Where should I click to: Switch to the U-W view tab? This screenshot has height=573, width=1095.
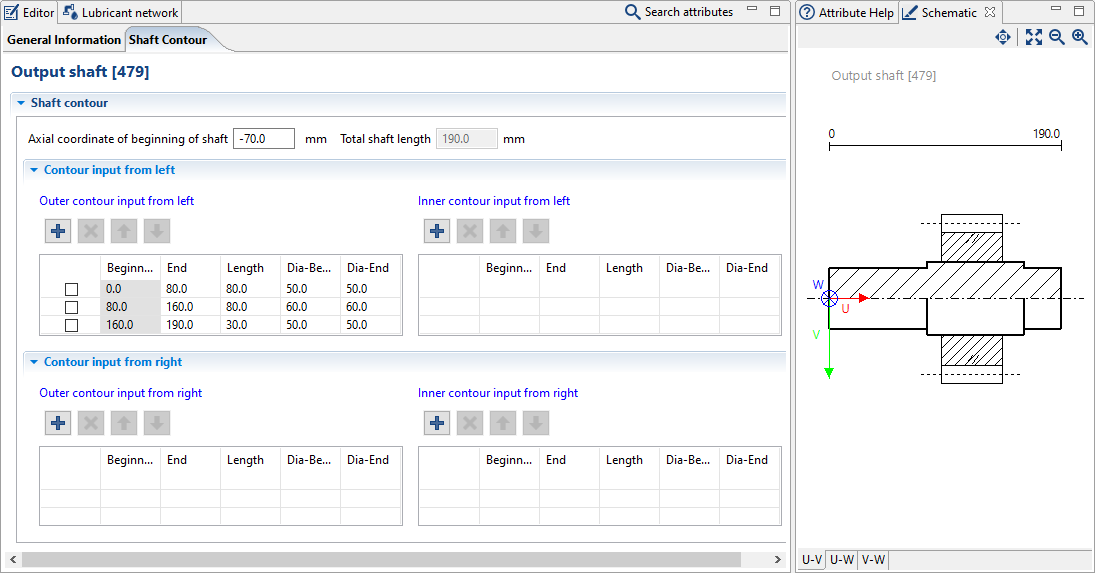pyautogui.click(x=841, y=560)
